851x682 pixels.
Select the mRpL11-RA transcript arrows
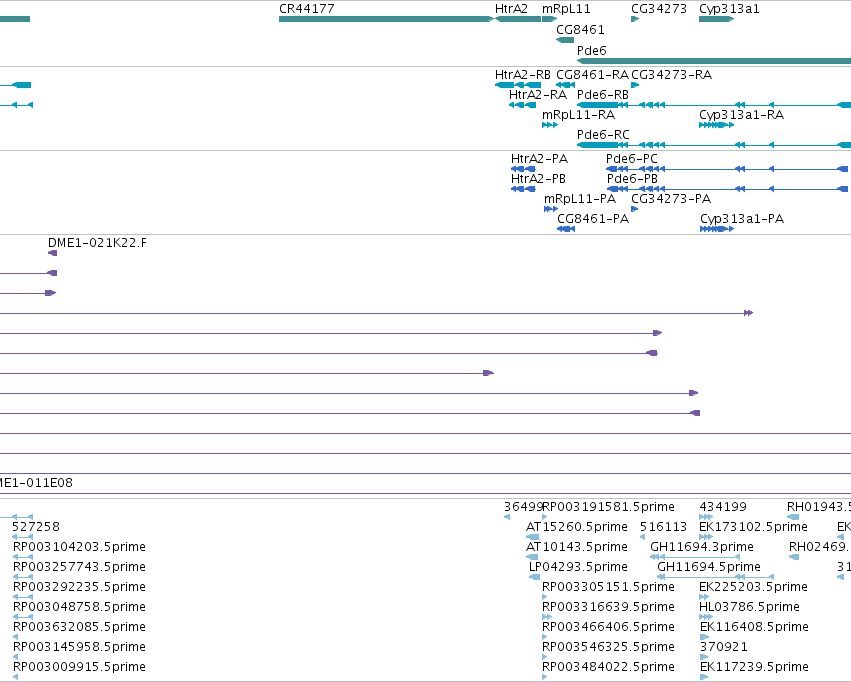tap(550, 125)
